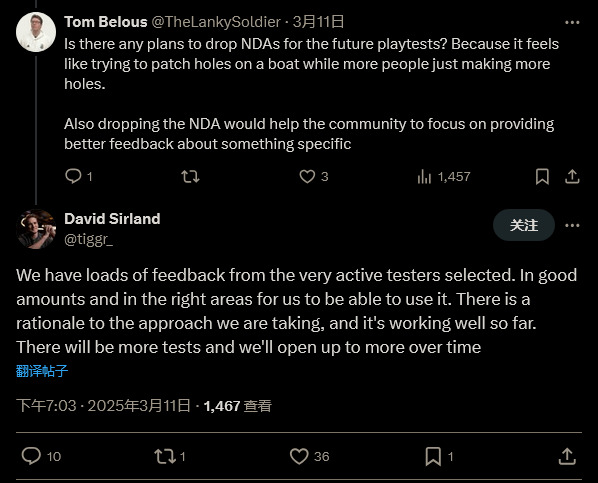Share David Sirland's post
This screenshot has width=598, height=483.
[567, 456]
